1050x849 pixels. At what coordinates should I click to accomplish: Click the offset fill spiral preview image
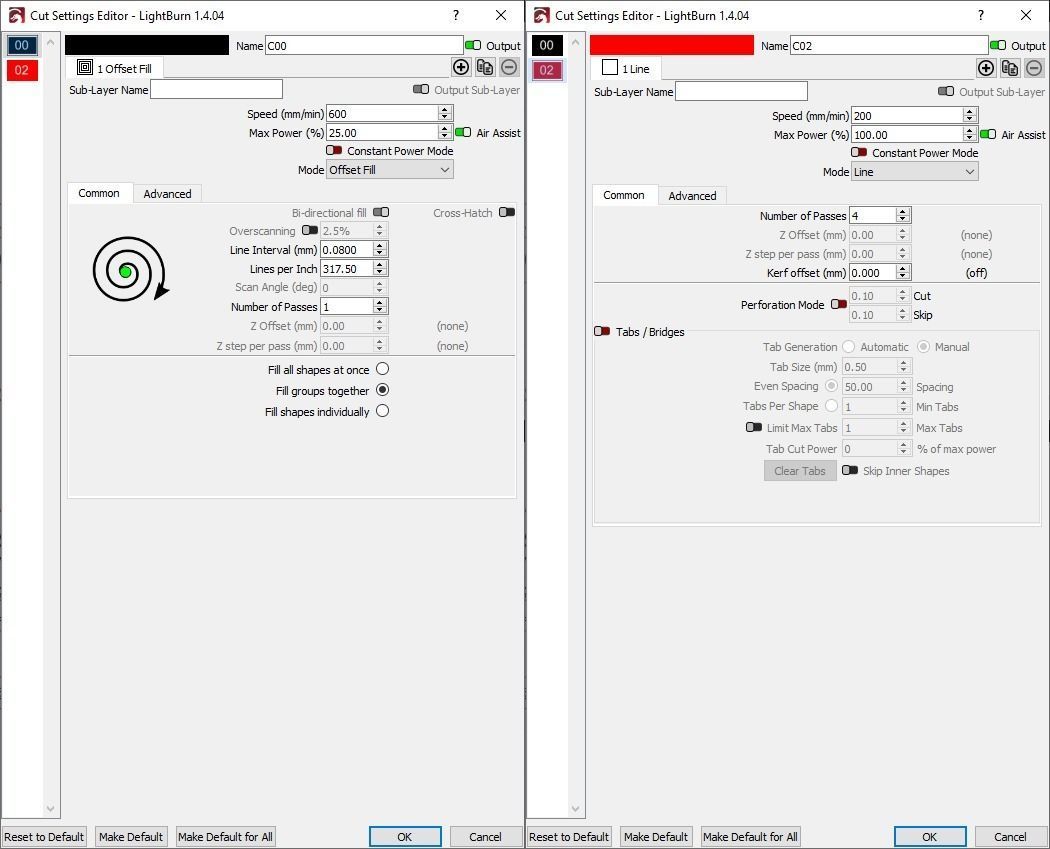[x=131, y=268]
